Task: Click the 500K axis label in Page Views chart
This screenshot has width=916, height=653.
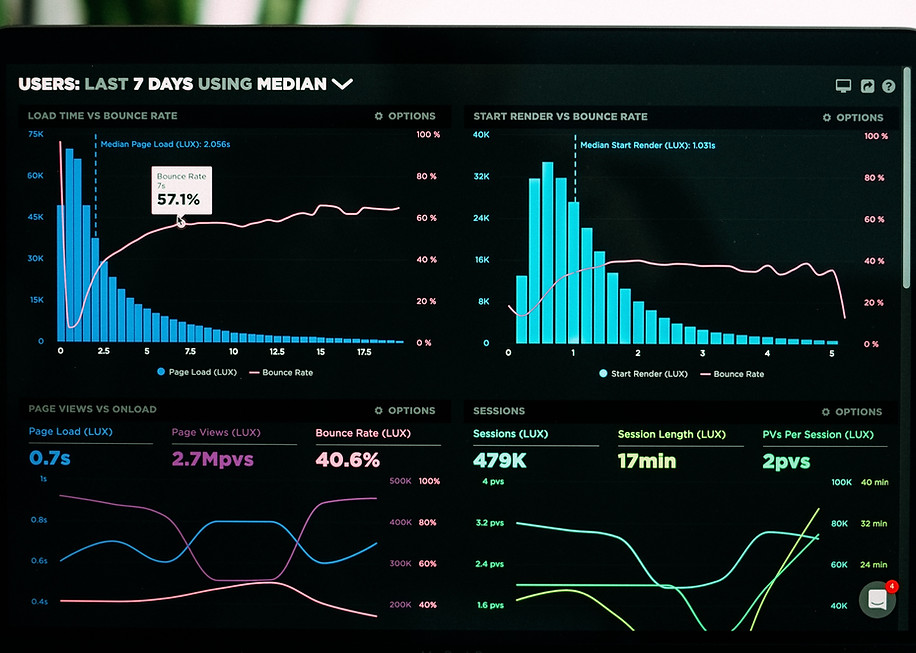Action: [400, 481]
